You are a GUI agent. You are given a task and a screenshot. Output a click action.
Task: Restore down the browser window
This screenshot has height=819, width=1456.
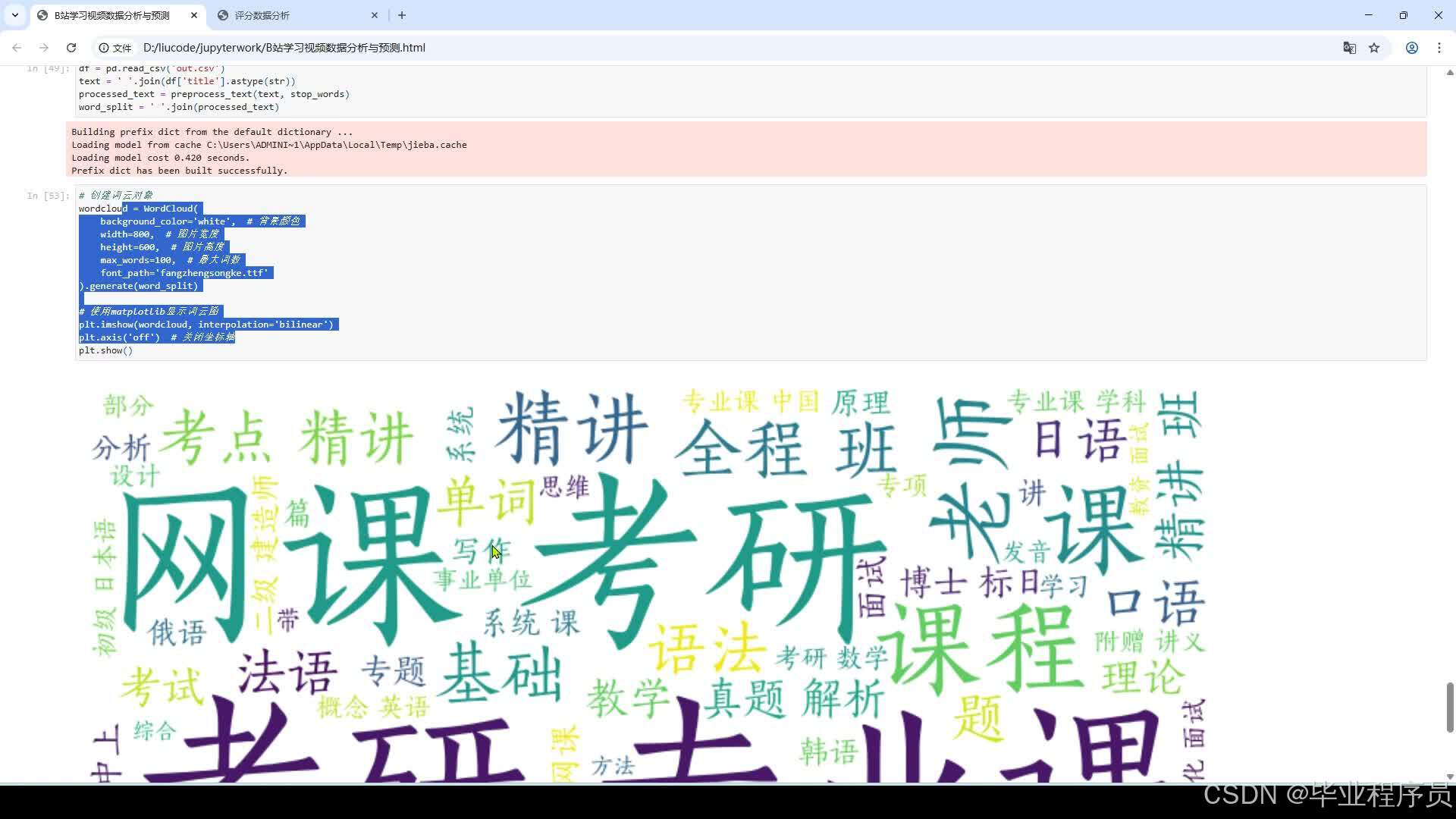(x=1404, y=15)
